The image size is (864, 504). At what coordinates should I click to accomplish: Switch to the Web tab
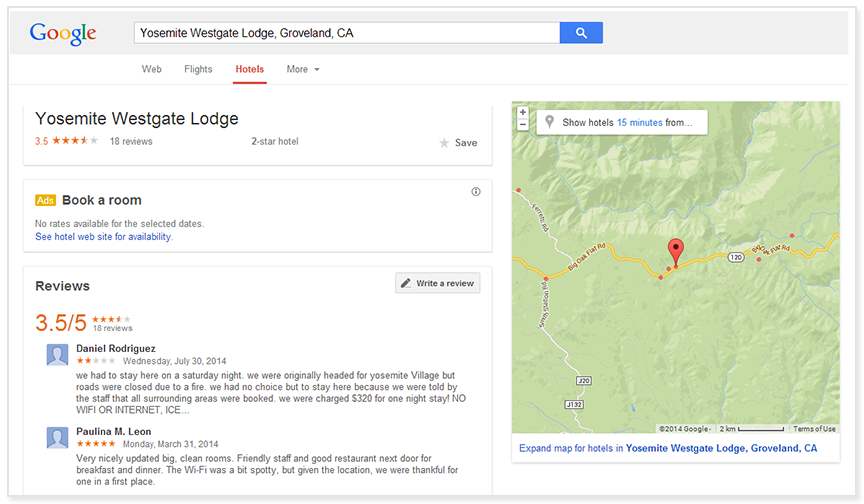click(x=152, y=69)
